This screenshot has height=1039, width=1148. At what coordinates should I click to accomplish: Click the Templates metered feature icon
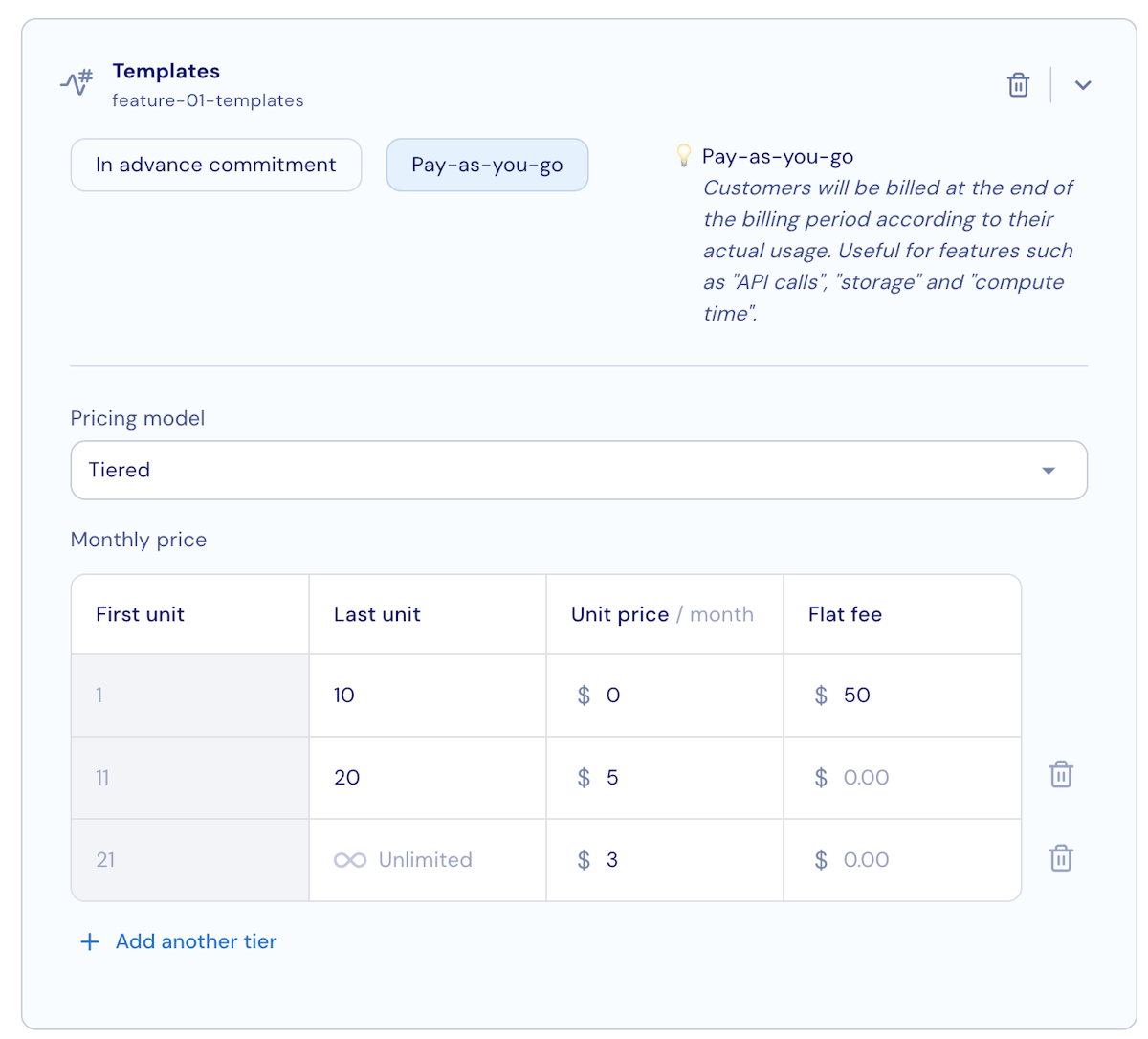tap(77, 82)
